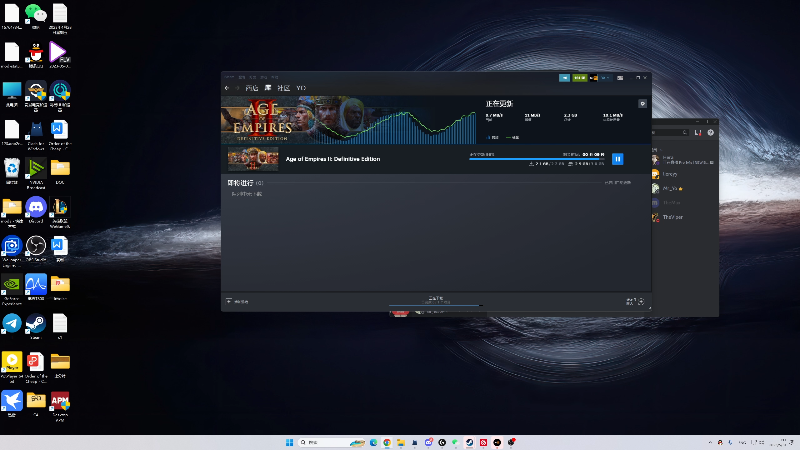Screen dimensions: 800x450
Task: Open the gear settings icon in friends window
Action: click(711, 133)
